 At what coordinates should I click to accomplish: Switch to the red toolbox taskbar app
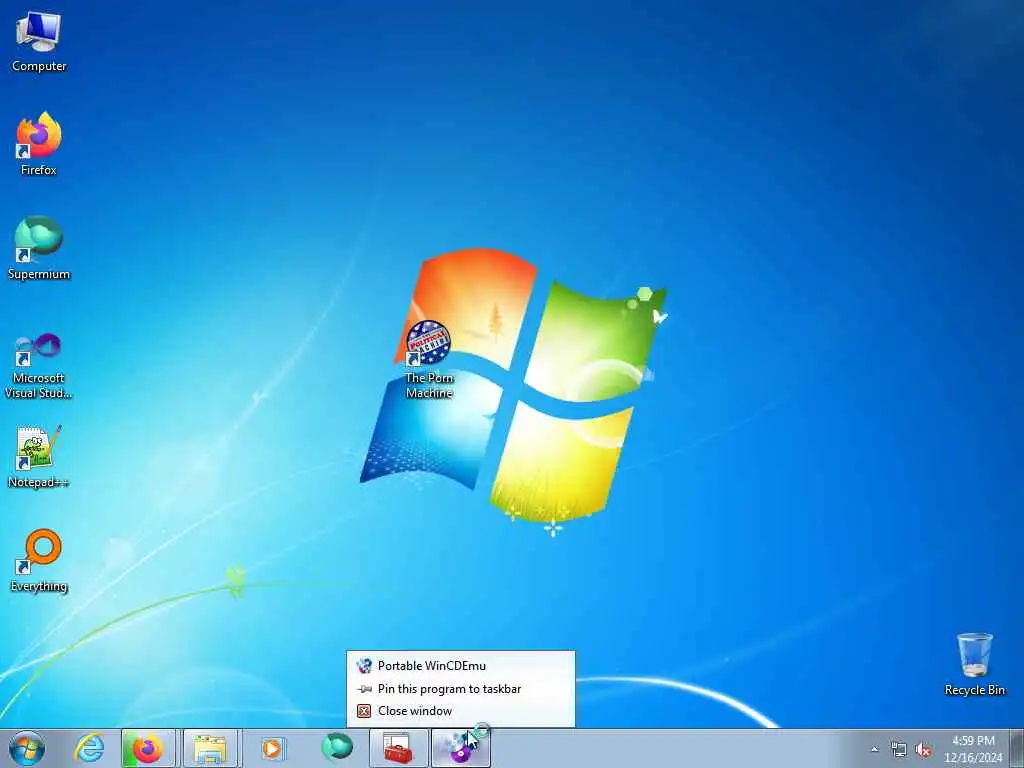398,748
